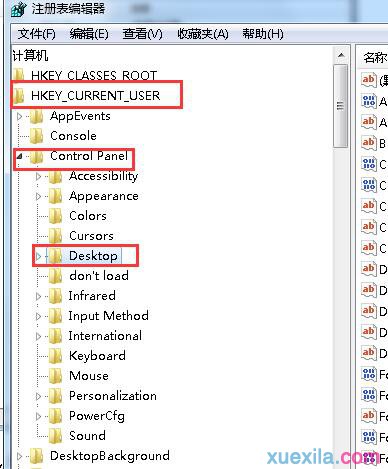388x469 pixels.
Task: Click the Keyboard key folder icon
Action: tap(56, 356)
